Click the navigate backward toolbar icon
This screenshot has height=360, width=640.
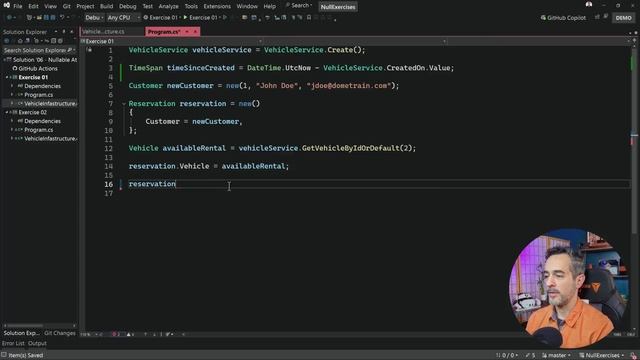point(9,18)
